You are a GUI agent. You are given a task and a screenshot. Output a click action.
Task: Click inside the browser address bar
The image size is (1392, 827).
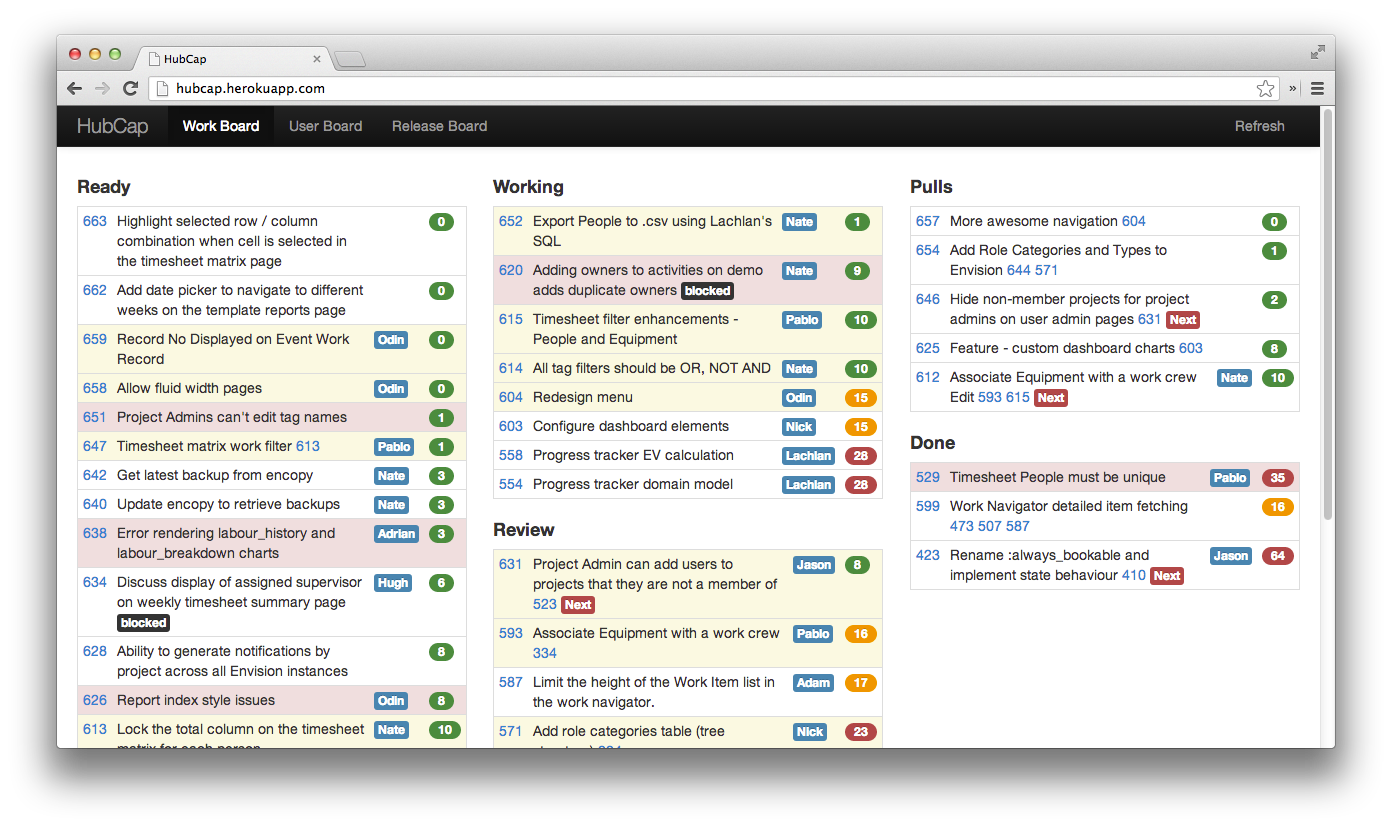600,88
